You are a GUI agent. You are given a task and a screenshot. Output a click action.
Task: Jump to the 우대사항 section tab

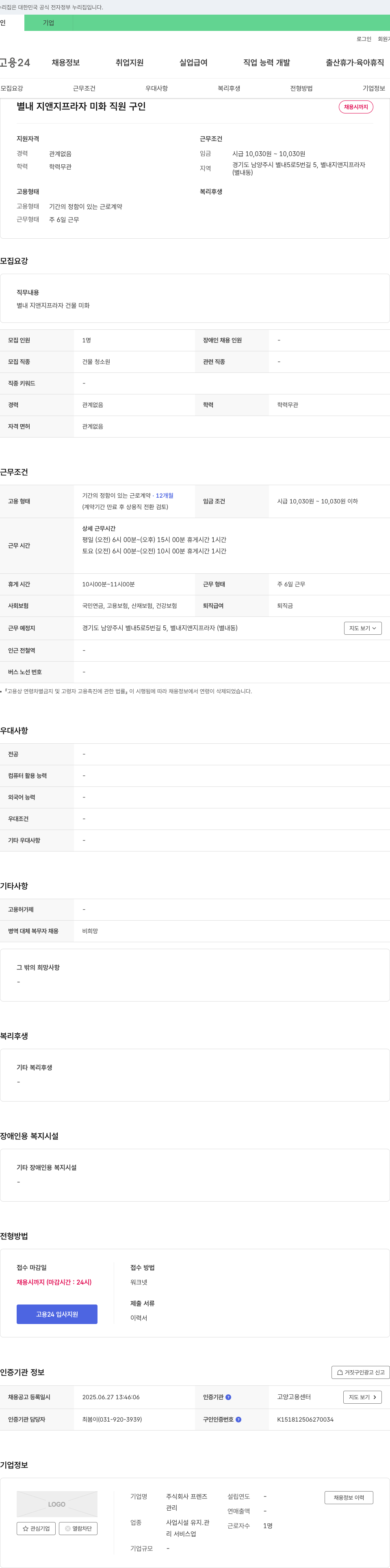156,88
